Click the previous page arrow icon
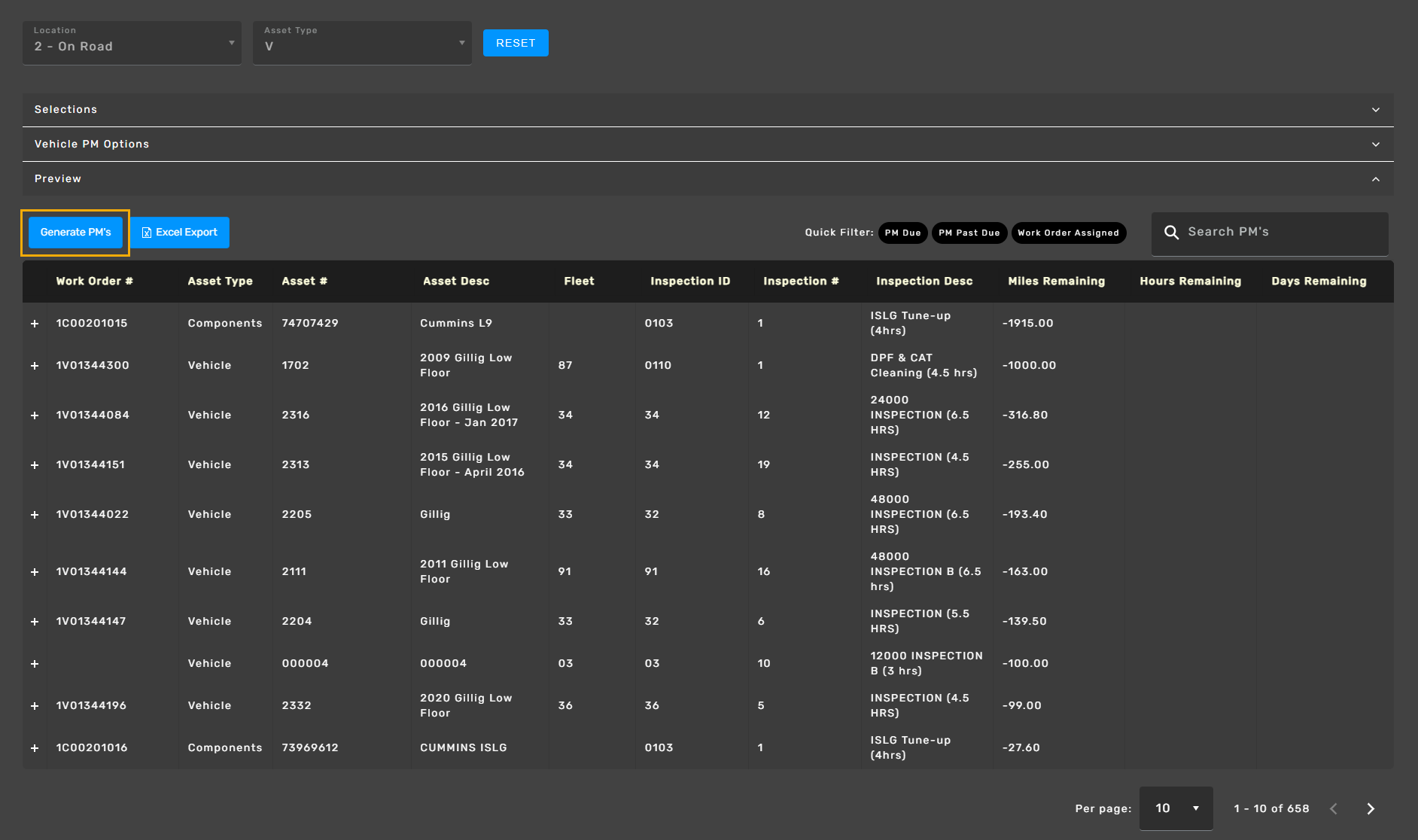This screenshot has height=840, width=1418. click(1334, 808)
